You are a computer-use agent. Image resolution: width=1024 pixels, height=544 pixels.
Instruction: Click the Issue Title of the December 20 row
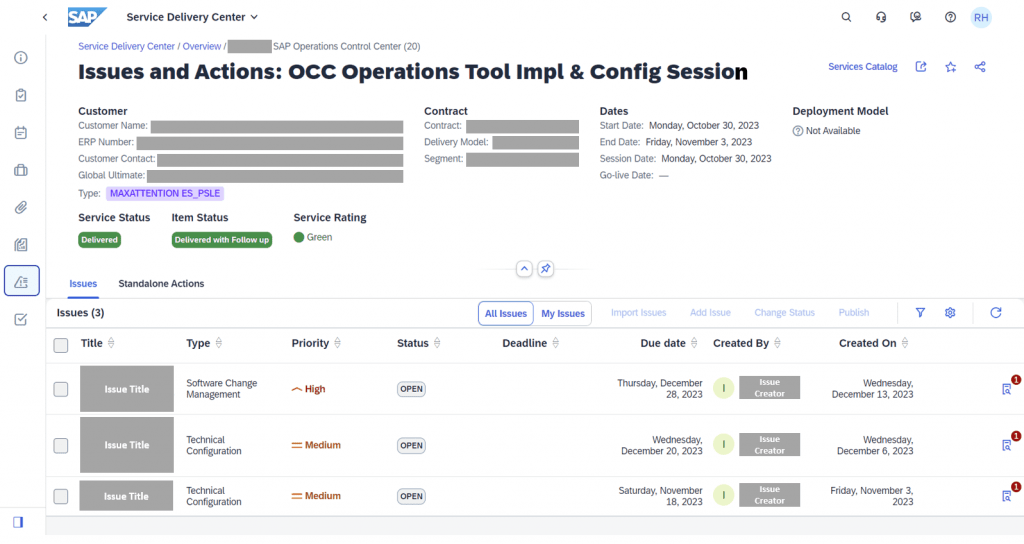coord(127,445)
